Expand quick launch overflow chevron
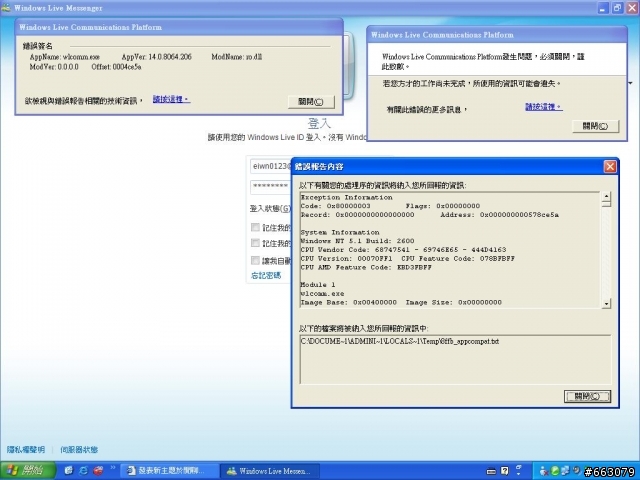The height and width of the screenshot is (480, 640). coord(113,468)
